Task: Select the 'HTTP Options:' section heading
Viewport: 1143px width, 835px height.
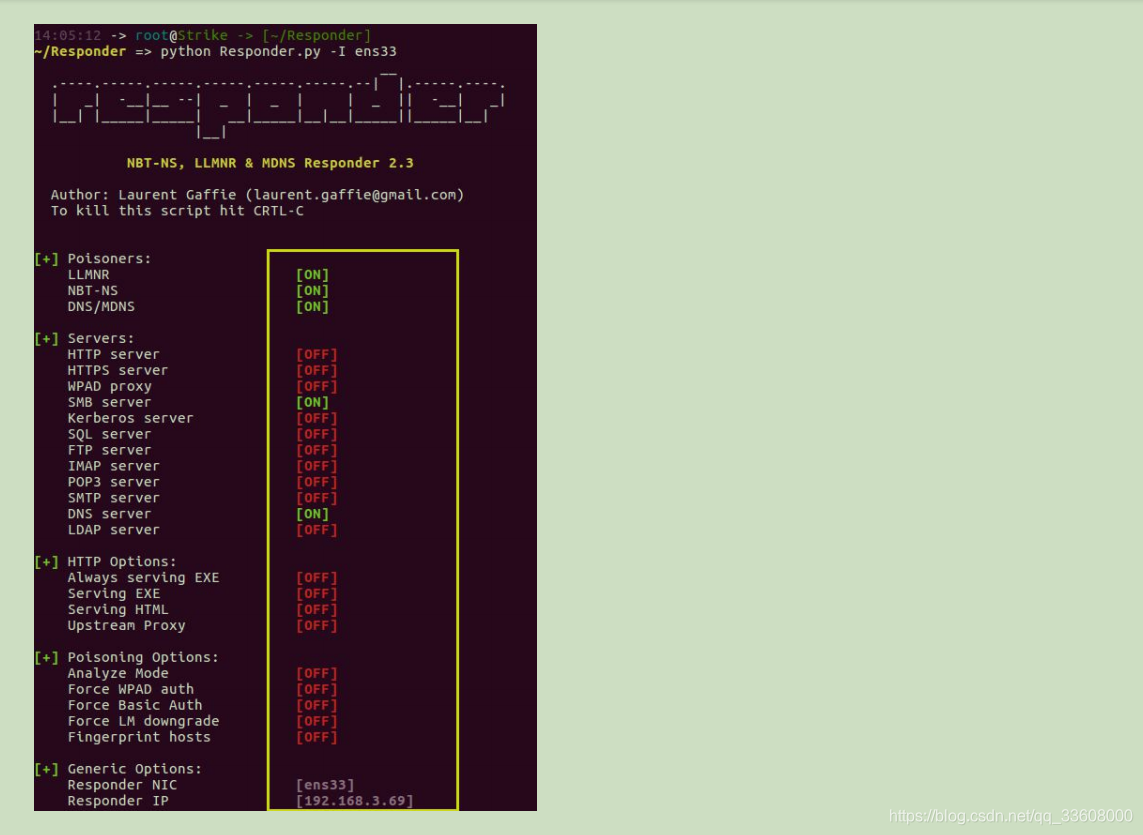Action: [122, 562]
